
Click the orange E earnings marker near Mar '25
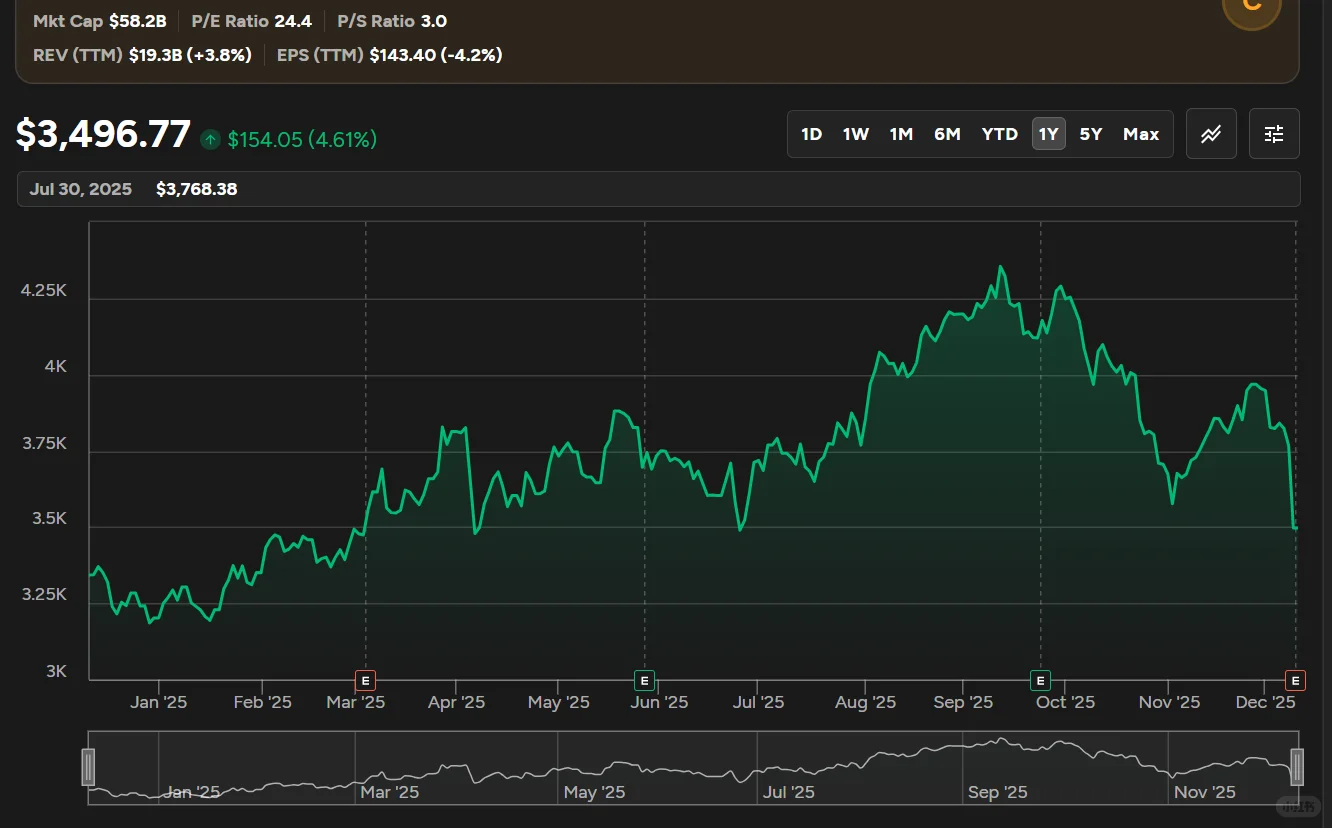[x=365, y=680]
